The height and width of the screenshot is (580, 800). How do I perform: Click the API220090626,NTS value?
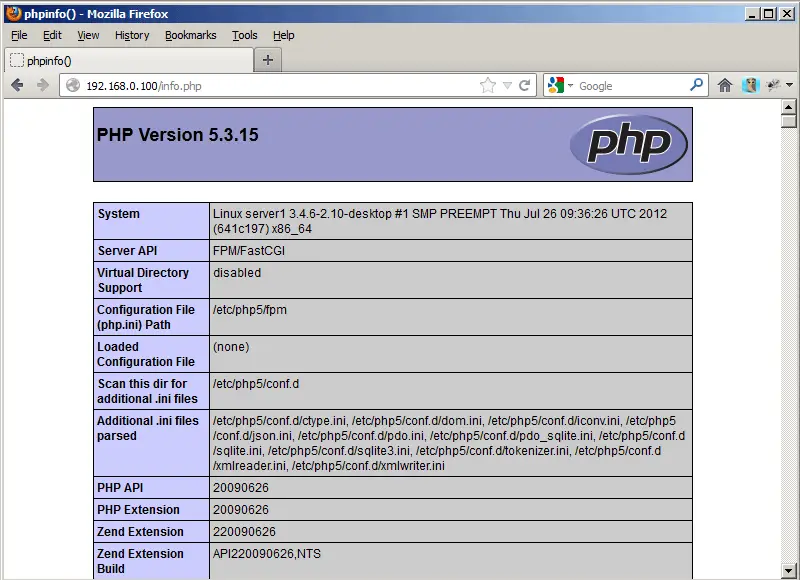coord(267,553)
